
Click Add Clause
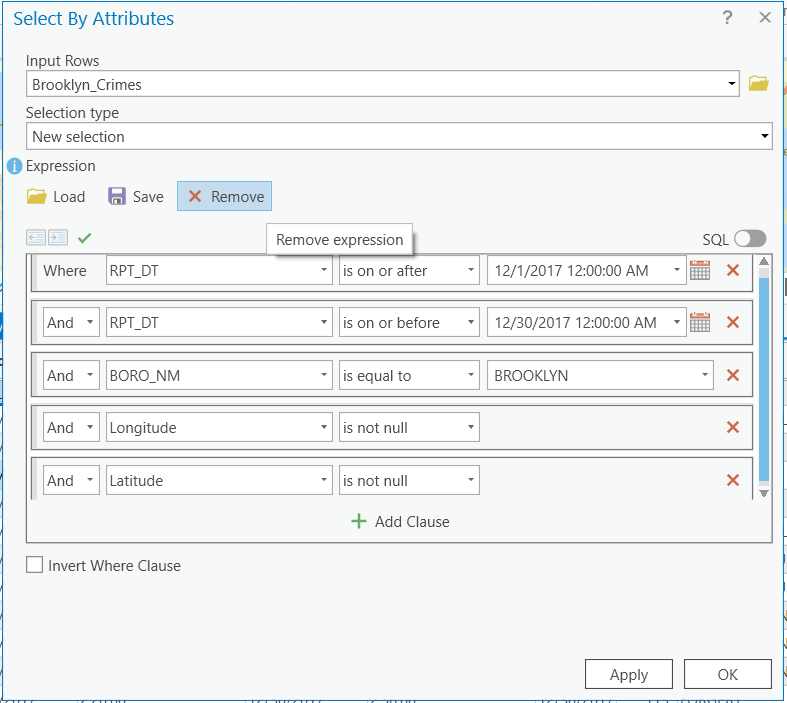click(400, 521)
